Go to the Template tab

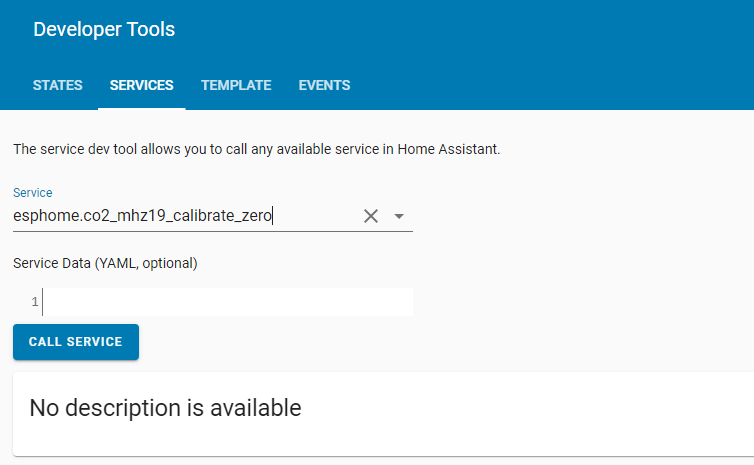236,85
